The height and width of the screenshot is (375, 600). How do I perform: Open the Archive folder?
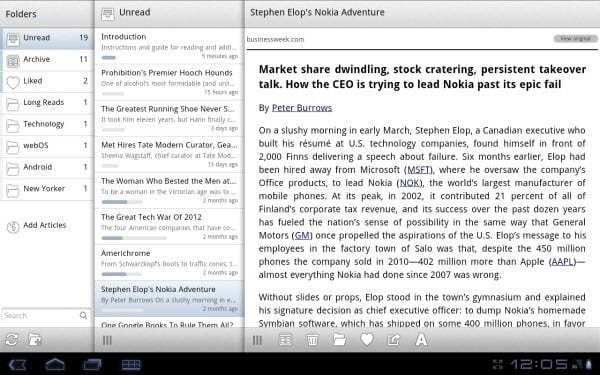pyautogui.click(x=47, y=60)
